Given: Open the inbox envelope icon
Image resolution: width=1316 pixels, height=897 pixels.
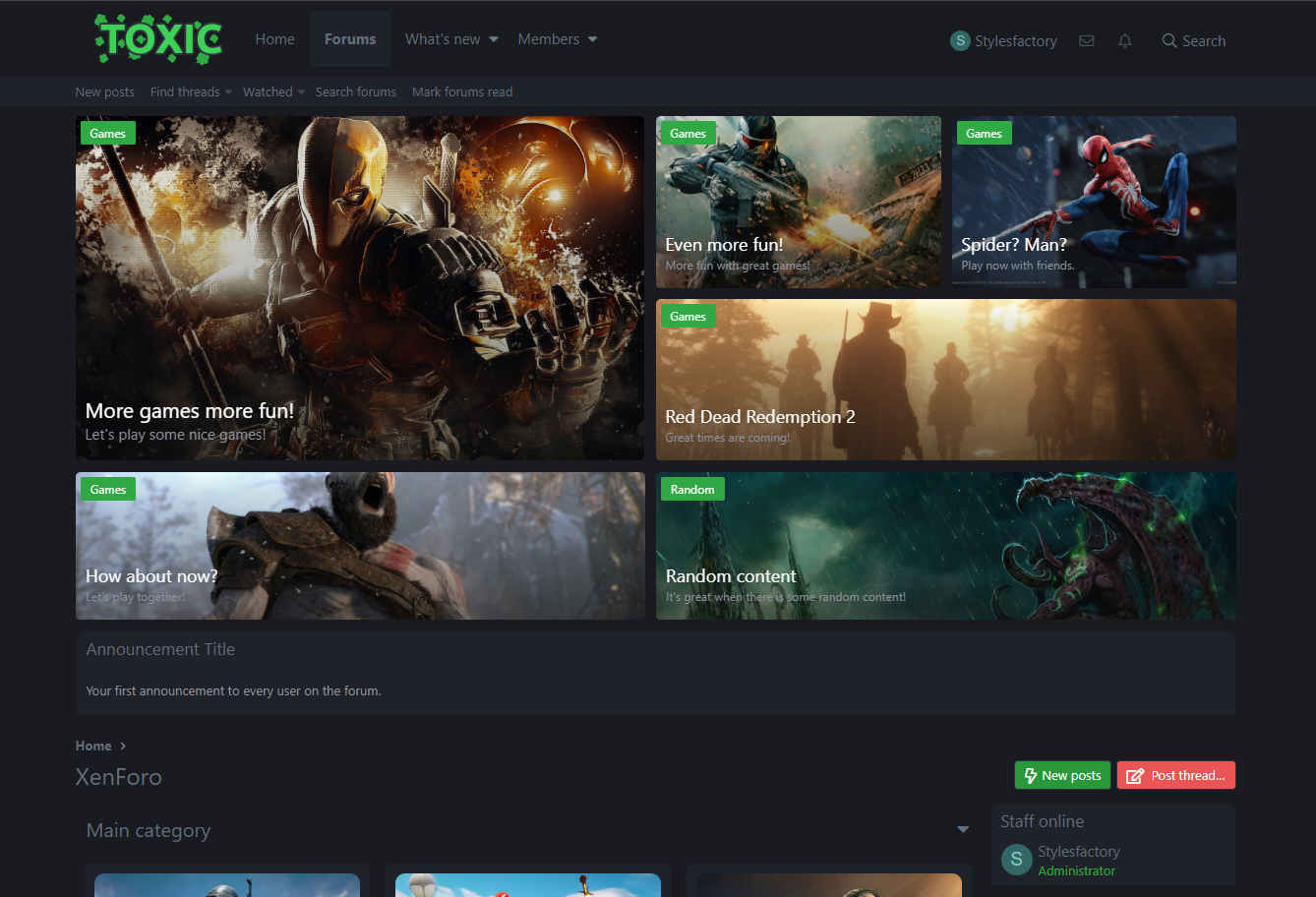Looking at the screenshot, I should click(x=1086, y=41).
